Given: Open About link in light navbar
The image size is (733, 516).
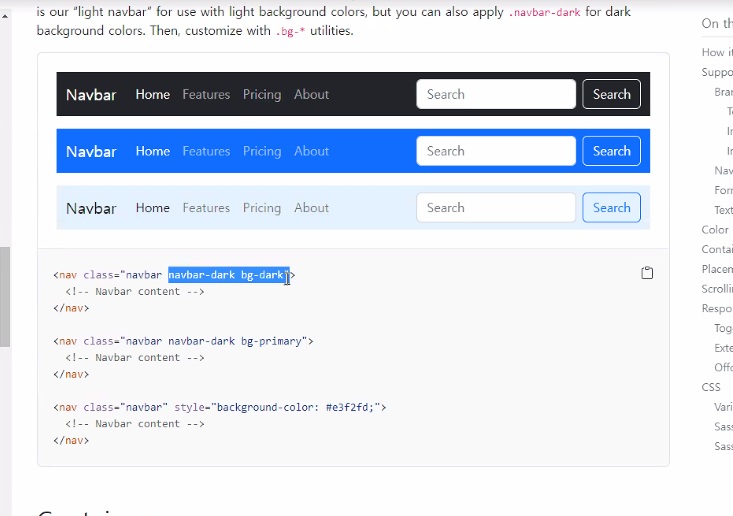Looking at the screenshot, I should pyautogui.click(x=311, y=208).
